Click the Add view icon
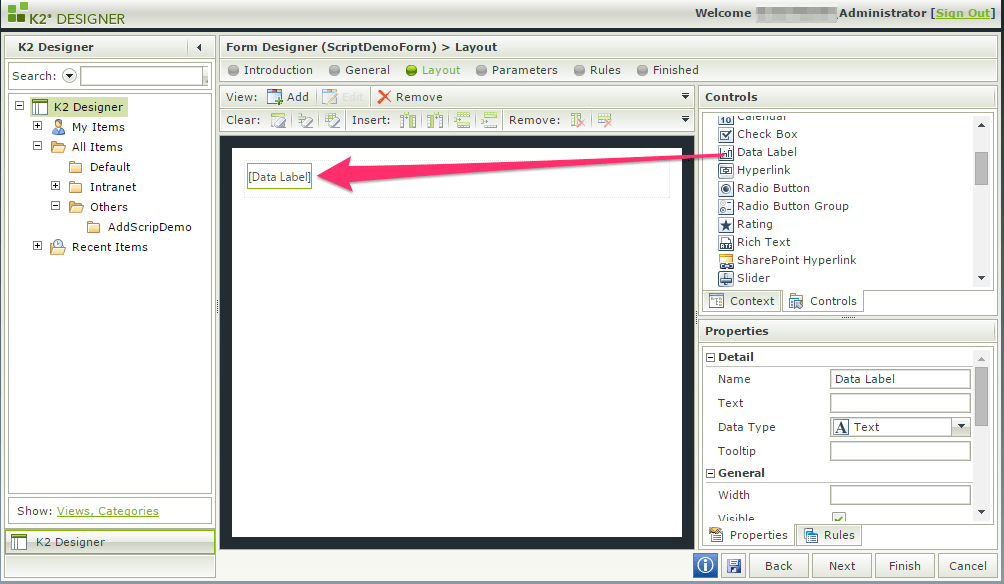The width and height of the screenshot is (1004, 584). pyautogui.click(x=288, y=96)
